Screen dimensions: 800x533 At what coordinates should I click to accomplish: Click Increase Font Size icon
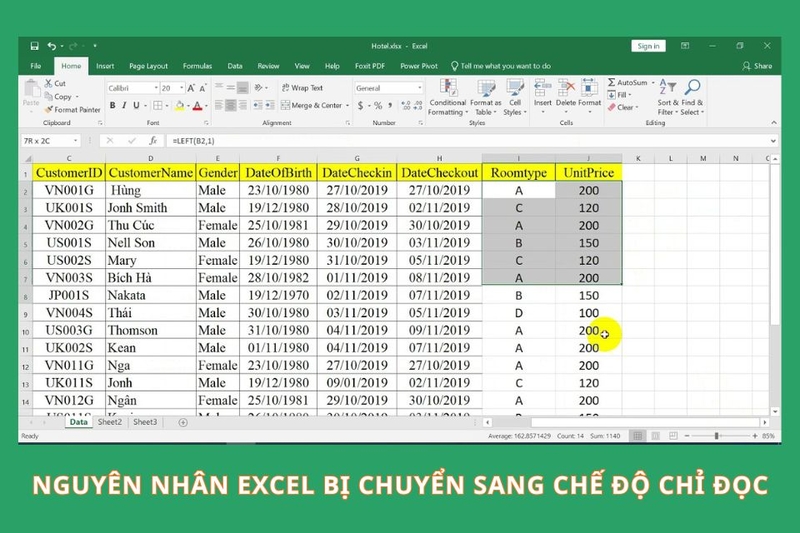(x=191, y=88)
